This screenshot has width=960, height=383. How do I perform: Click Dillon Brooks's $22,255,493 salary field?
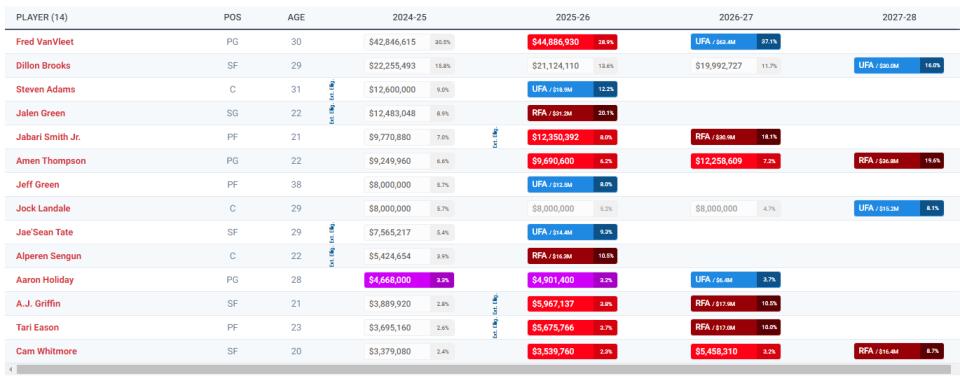[409, 65]
